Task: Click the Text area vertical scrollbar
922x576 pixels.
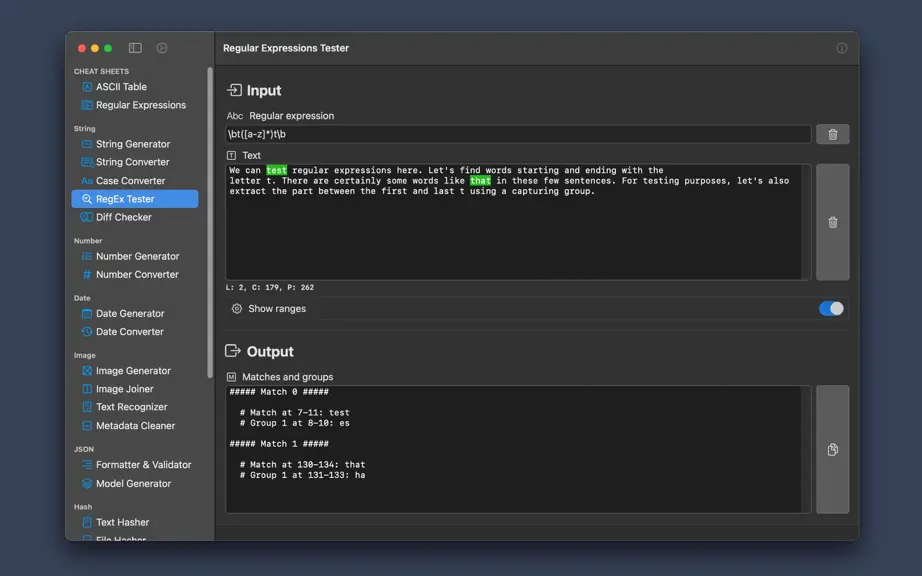Action: [806, 223]
